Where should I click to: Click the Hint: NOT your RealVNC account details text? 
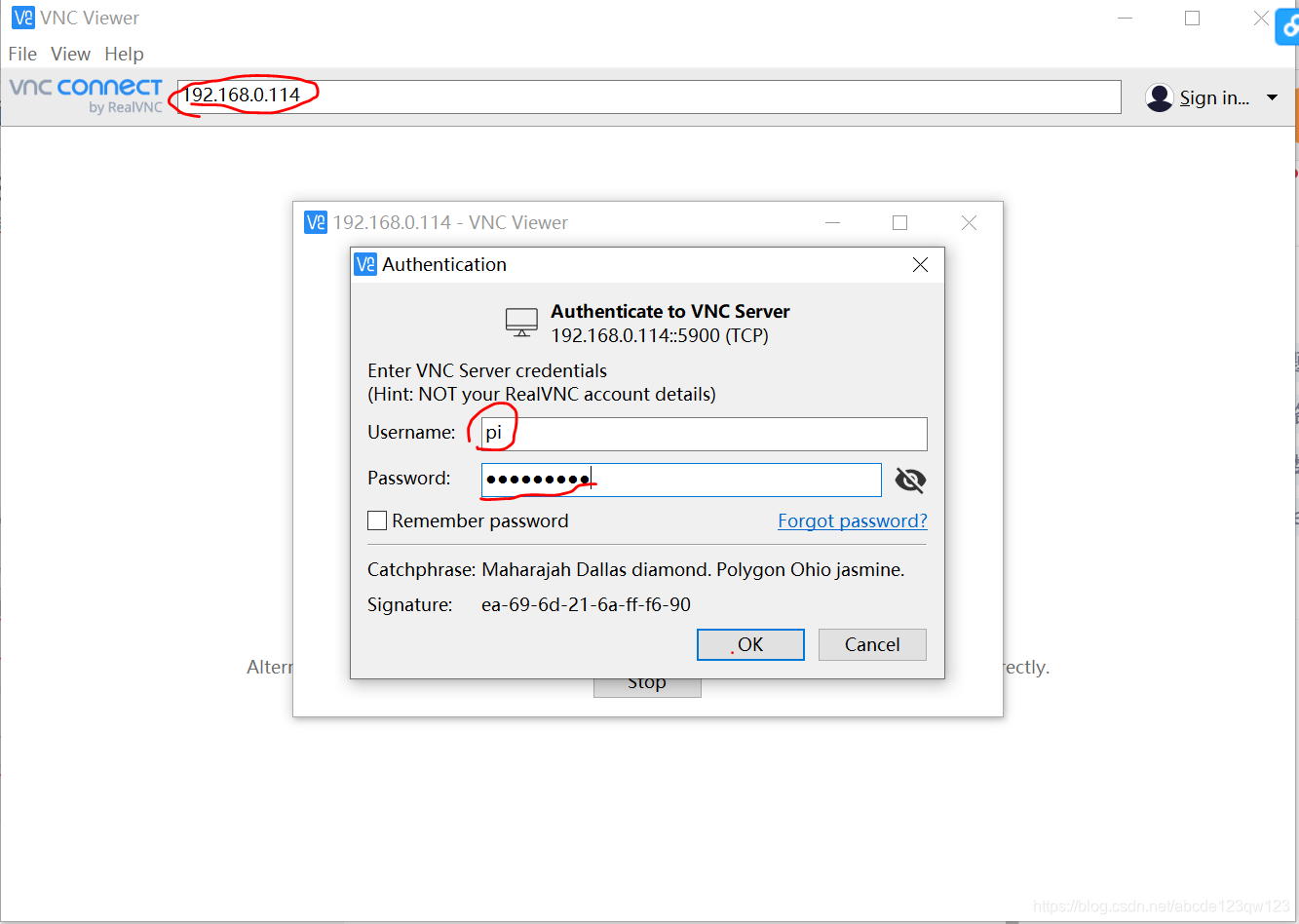(542, 394)
